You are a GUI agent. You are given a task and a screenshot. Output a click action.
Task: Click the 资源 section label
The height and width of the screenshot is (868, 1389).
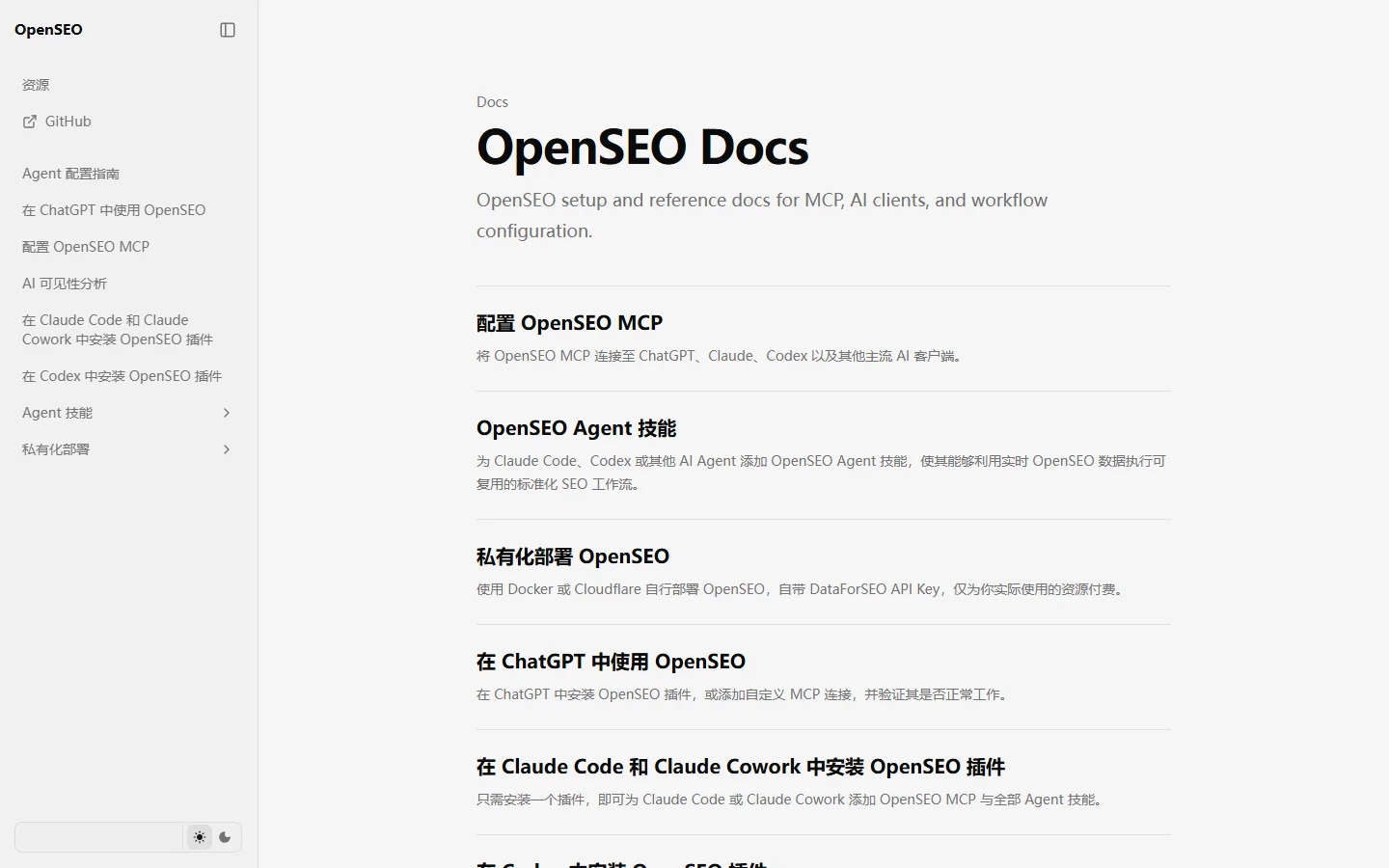[x=36, y=85]
